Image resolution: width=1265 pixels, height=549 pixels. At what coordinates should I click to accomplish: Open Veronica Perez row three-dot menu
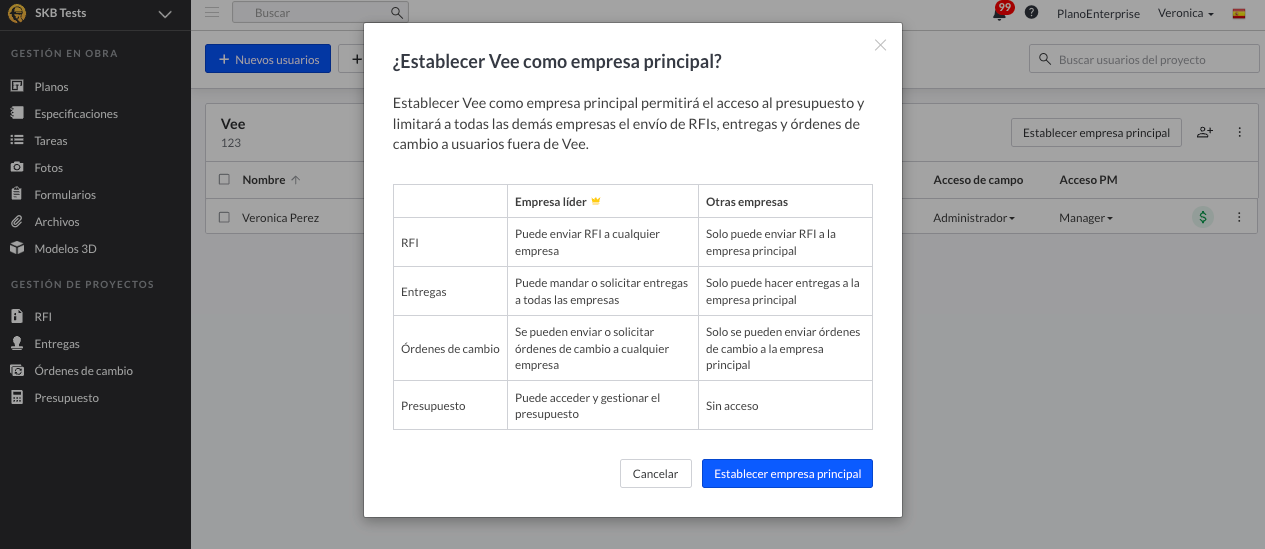click(1239, 217)
